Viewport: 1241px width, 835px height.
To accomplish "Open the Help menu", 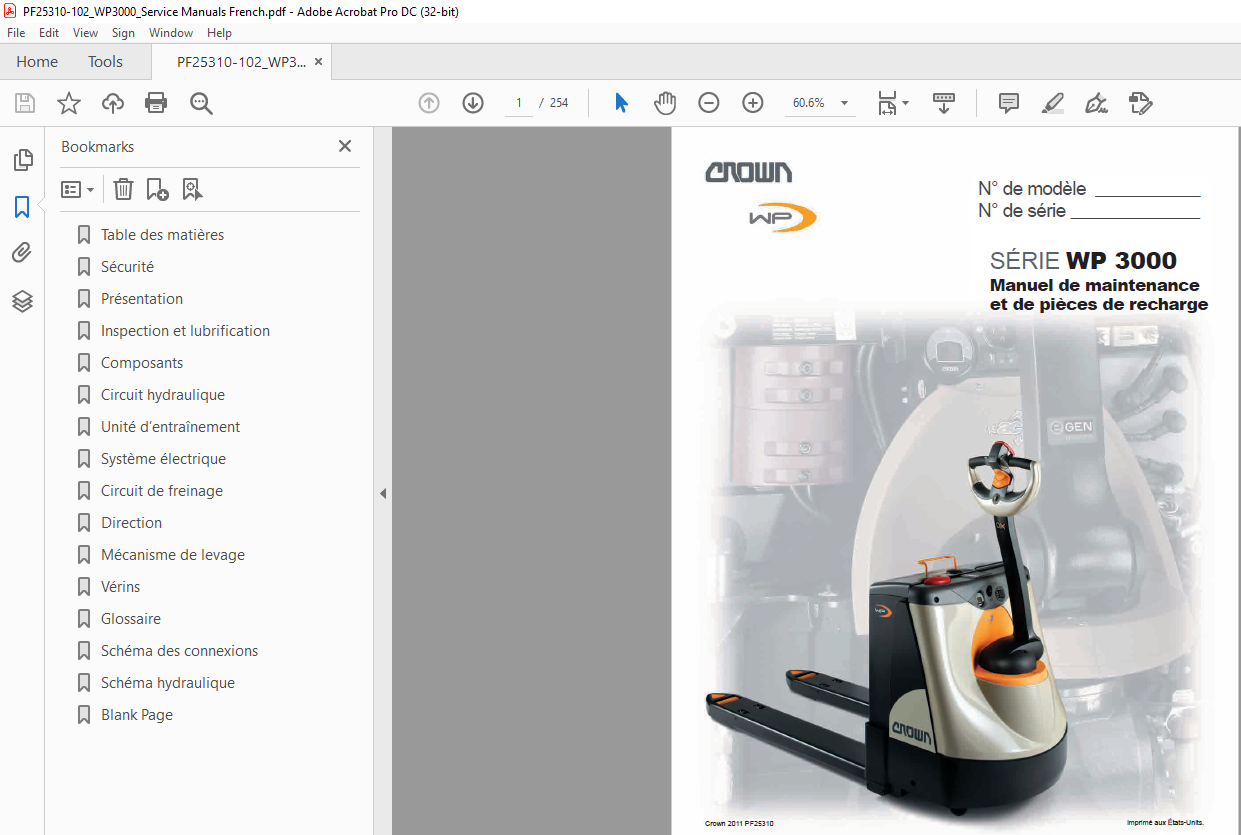I will click(219, 33).
